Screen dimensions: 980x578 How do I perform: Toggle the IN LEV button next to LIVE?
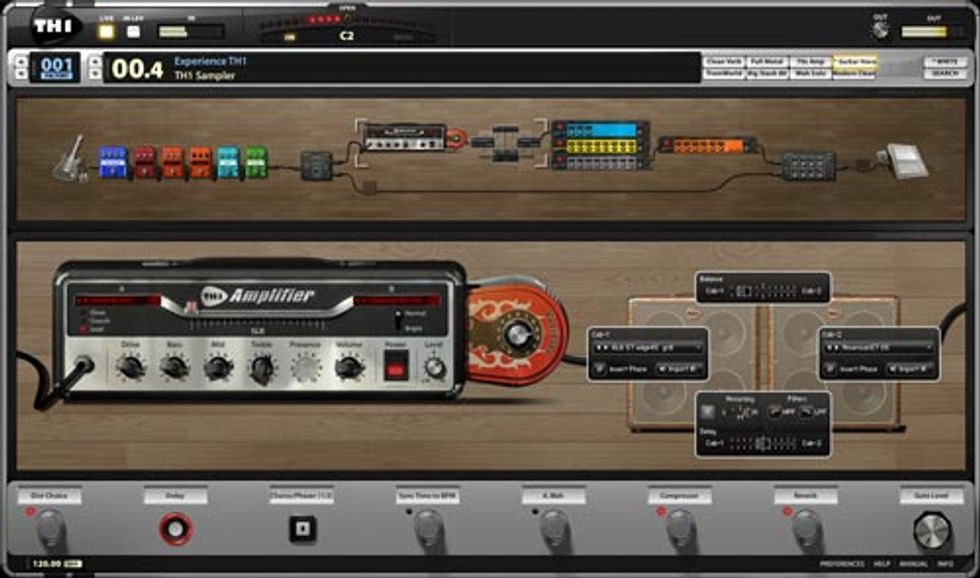(133, 31)
